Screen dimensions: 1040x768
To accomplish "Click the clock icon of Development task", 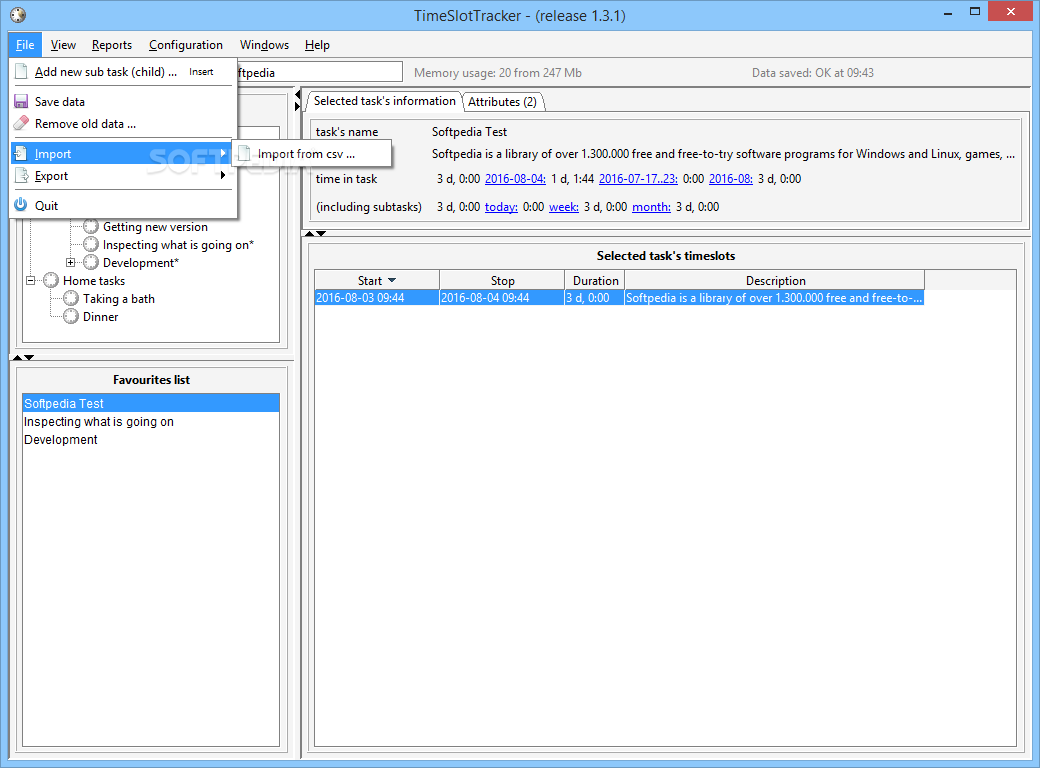I will point(91,263).
